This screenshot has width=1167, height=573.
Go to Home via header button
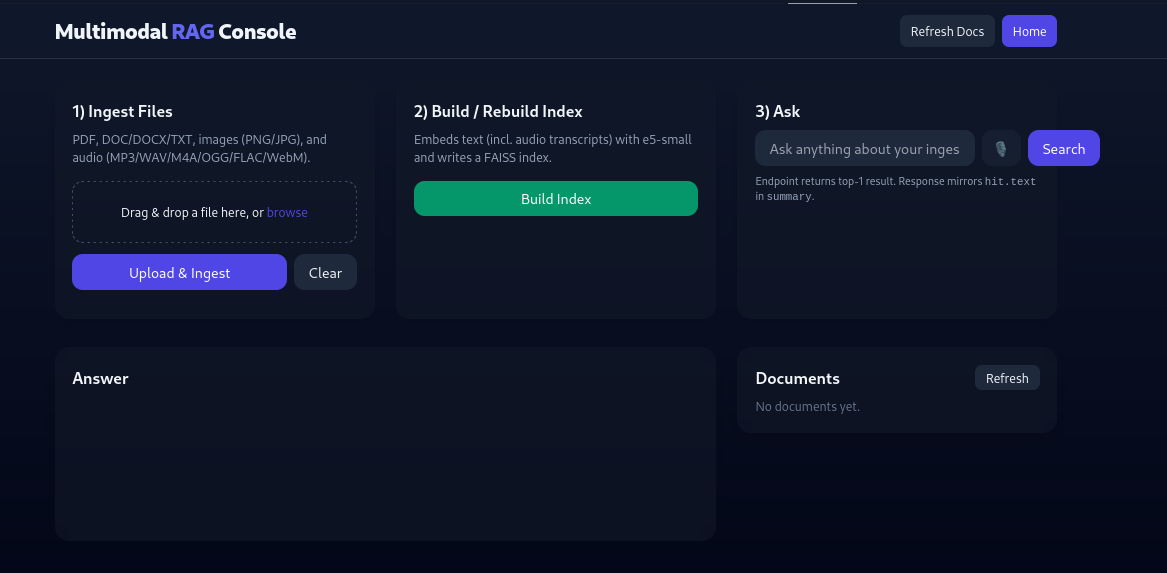pos(1029,31)
